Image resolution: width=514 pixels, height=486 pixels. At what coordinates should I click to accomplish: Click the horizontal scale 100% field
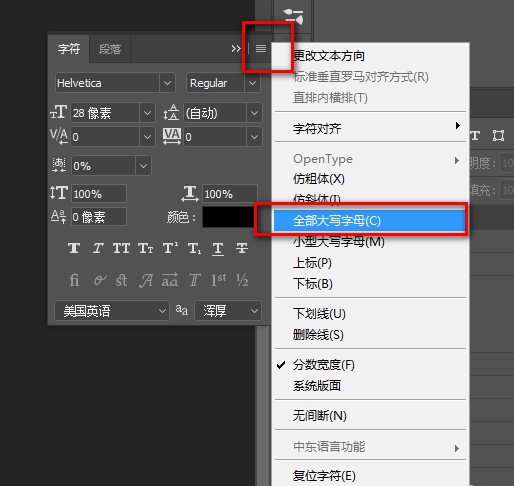click(230, 193)
